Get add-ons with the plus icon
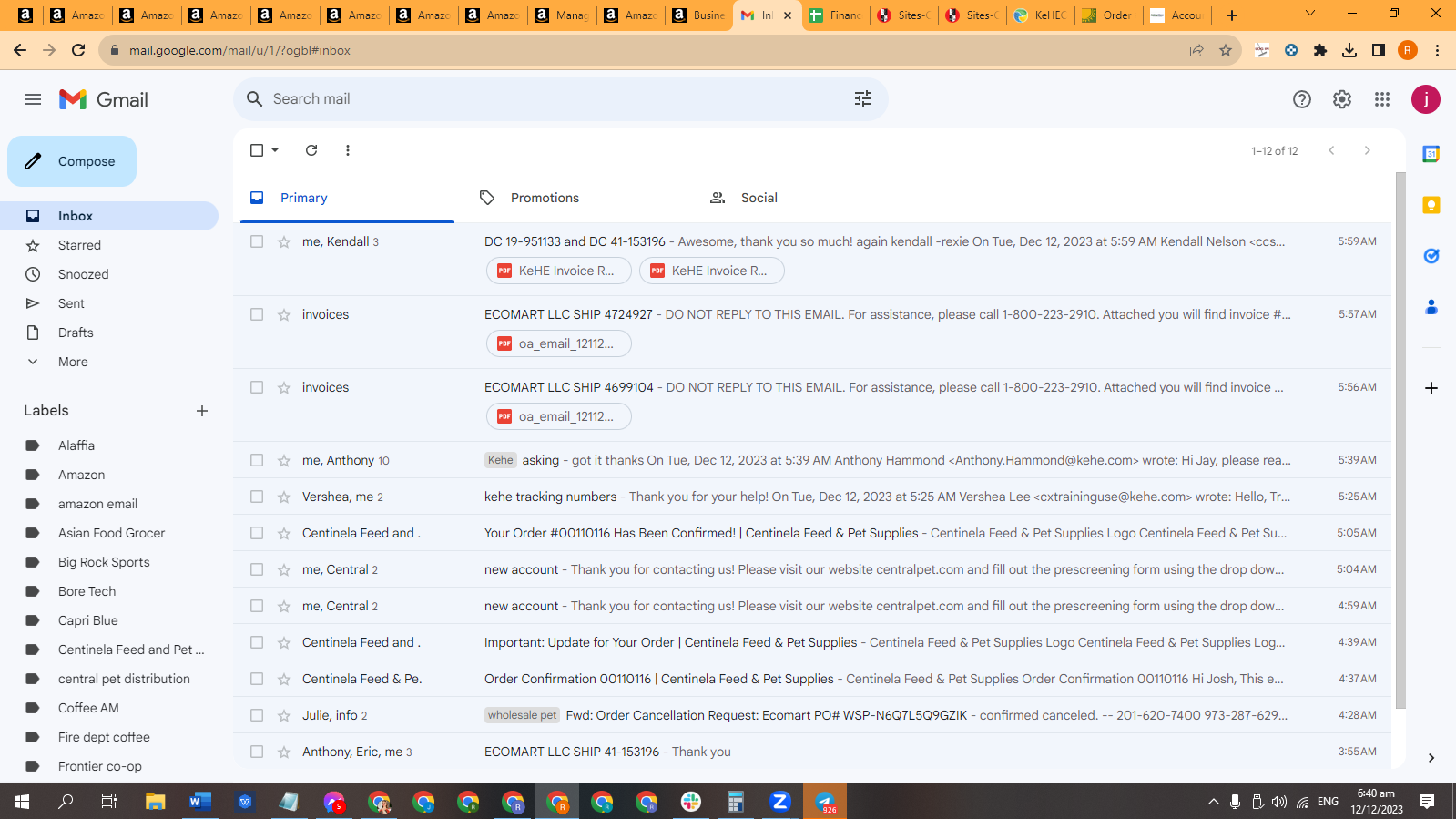This screenshot has height=819, width=1456. click(1431, 388)
